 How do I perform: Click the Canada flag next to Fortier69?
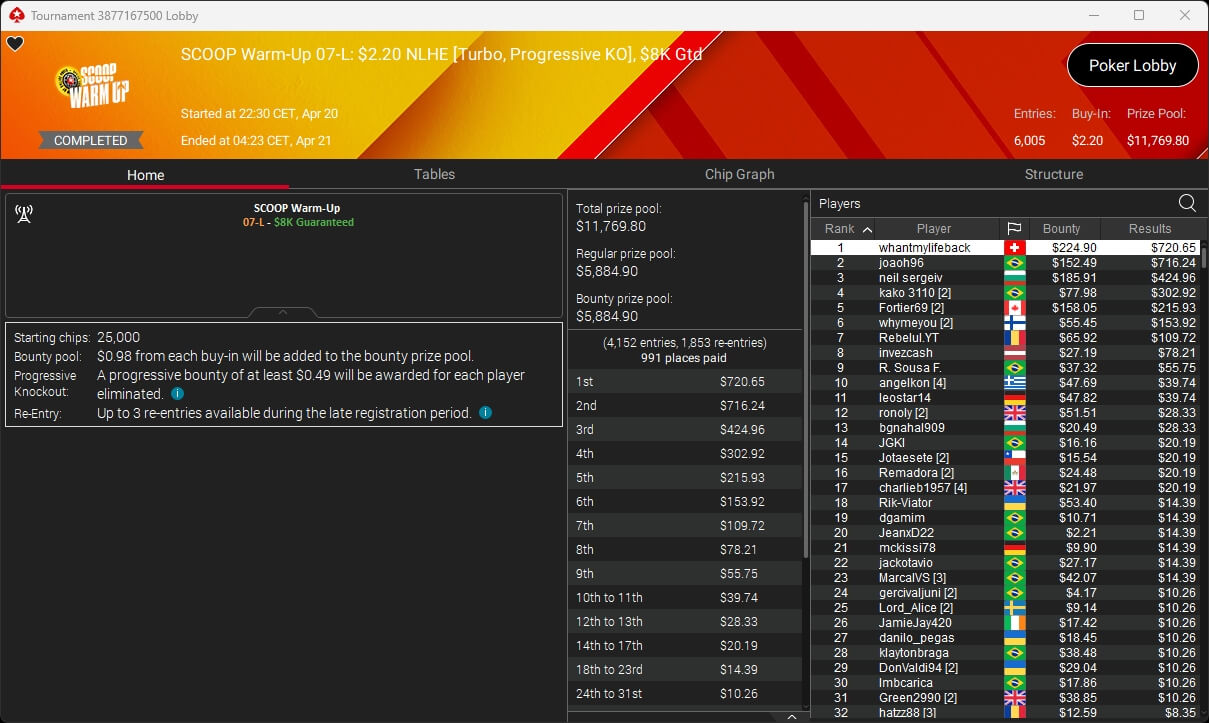(1015, 308)
